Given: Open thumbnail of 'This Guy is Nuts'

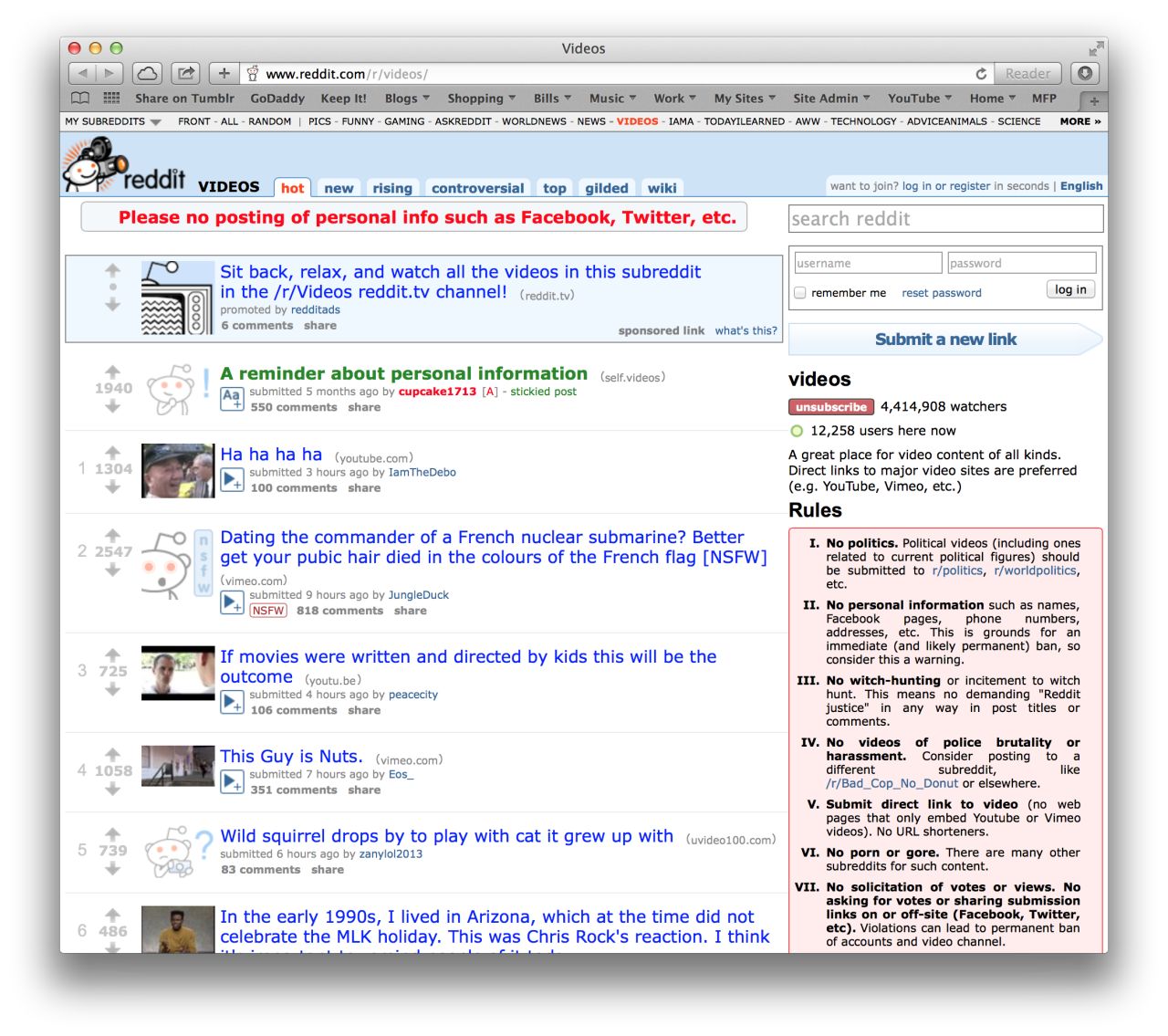Looking at the screenshot, I should pyautogui.click(x=178, y=766).
